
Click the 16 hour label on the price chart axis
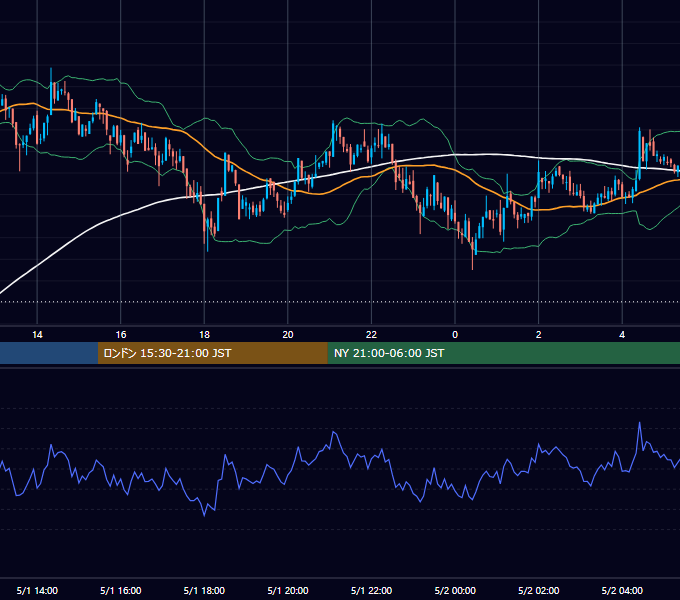[121, 335]
